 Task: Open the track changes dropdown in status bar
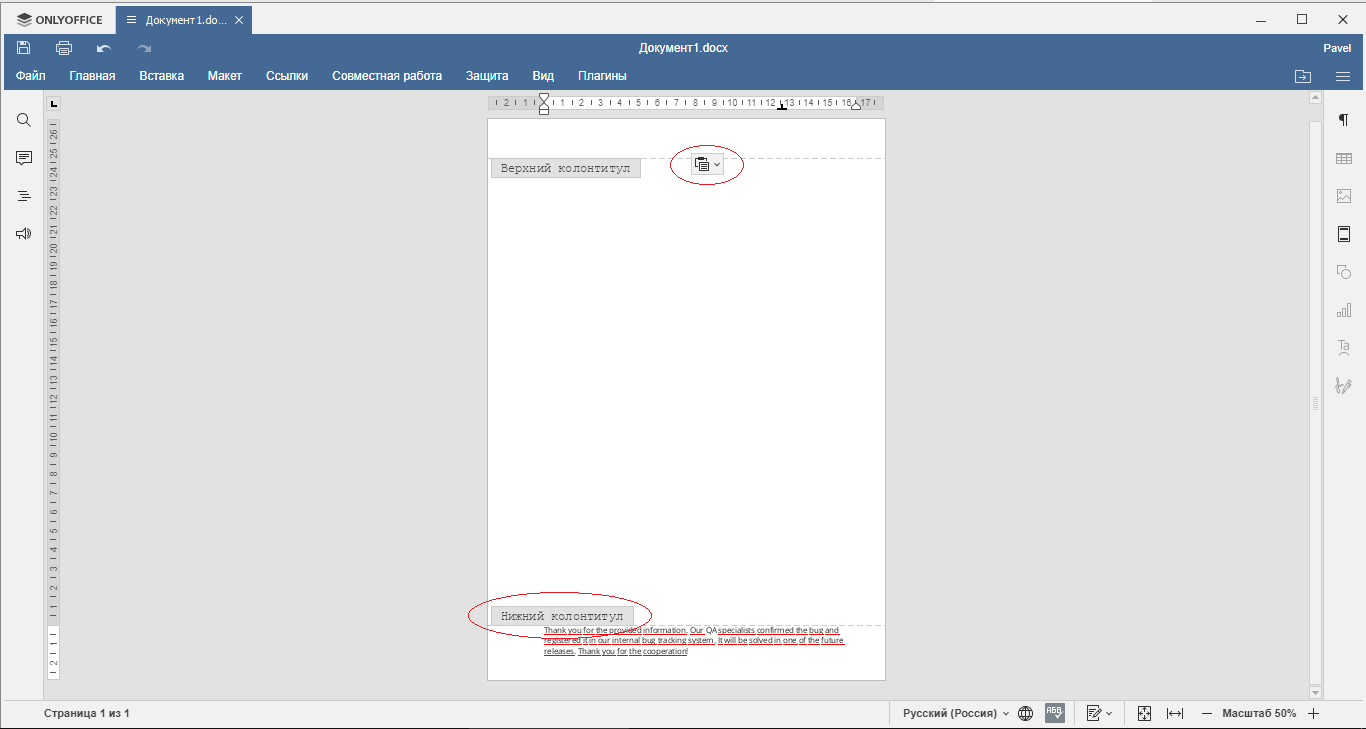click(x=1100, y=713)
